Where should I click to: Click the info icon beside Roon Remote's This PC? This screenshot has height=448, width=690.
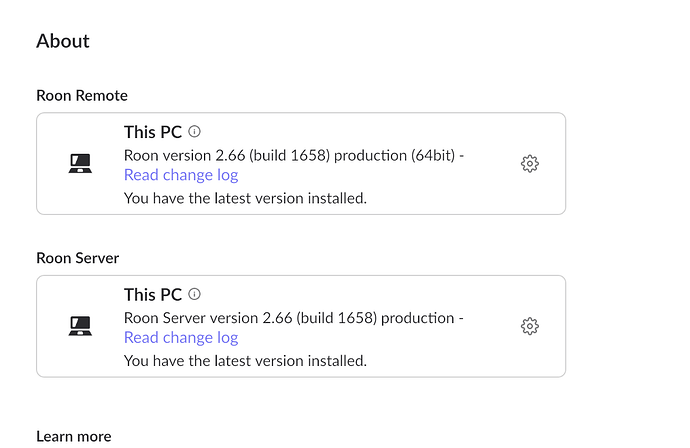pos(194,131)
